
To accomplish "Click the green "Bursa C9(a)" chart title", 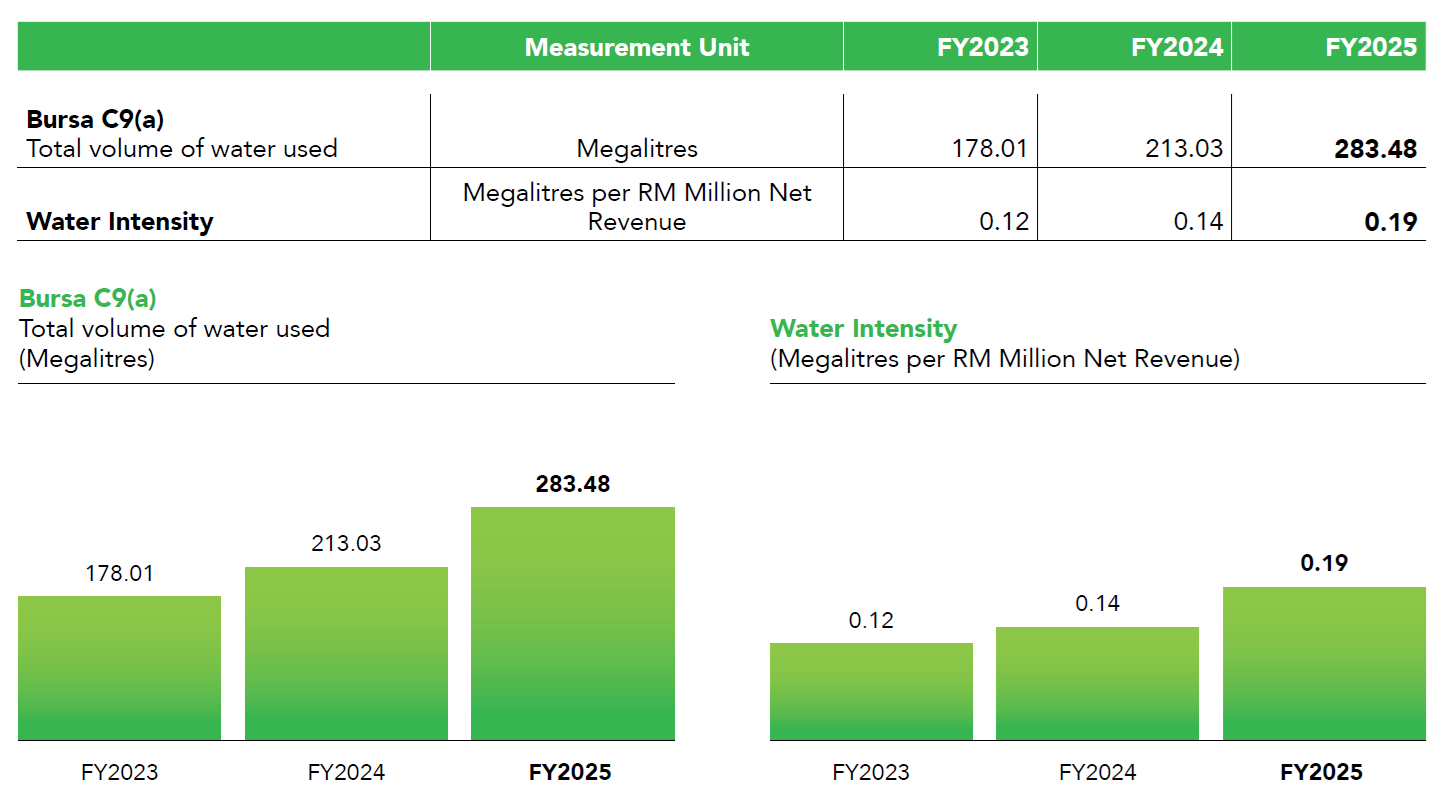I will (x=88, y=298).
